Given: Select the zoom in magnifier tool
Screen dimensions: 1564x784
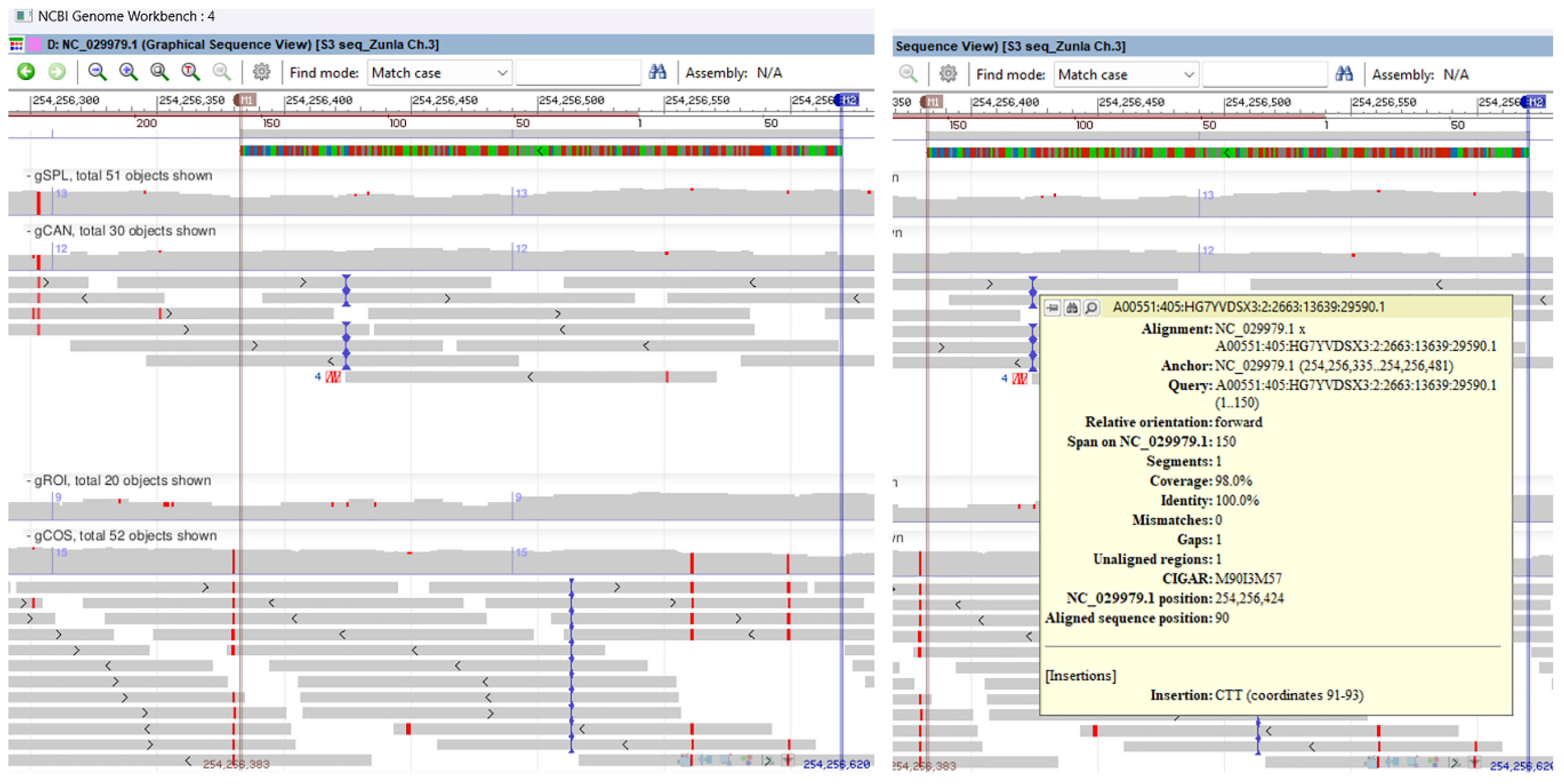Looking at the screenshot, I should tap(129, 72).
